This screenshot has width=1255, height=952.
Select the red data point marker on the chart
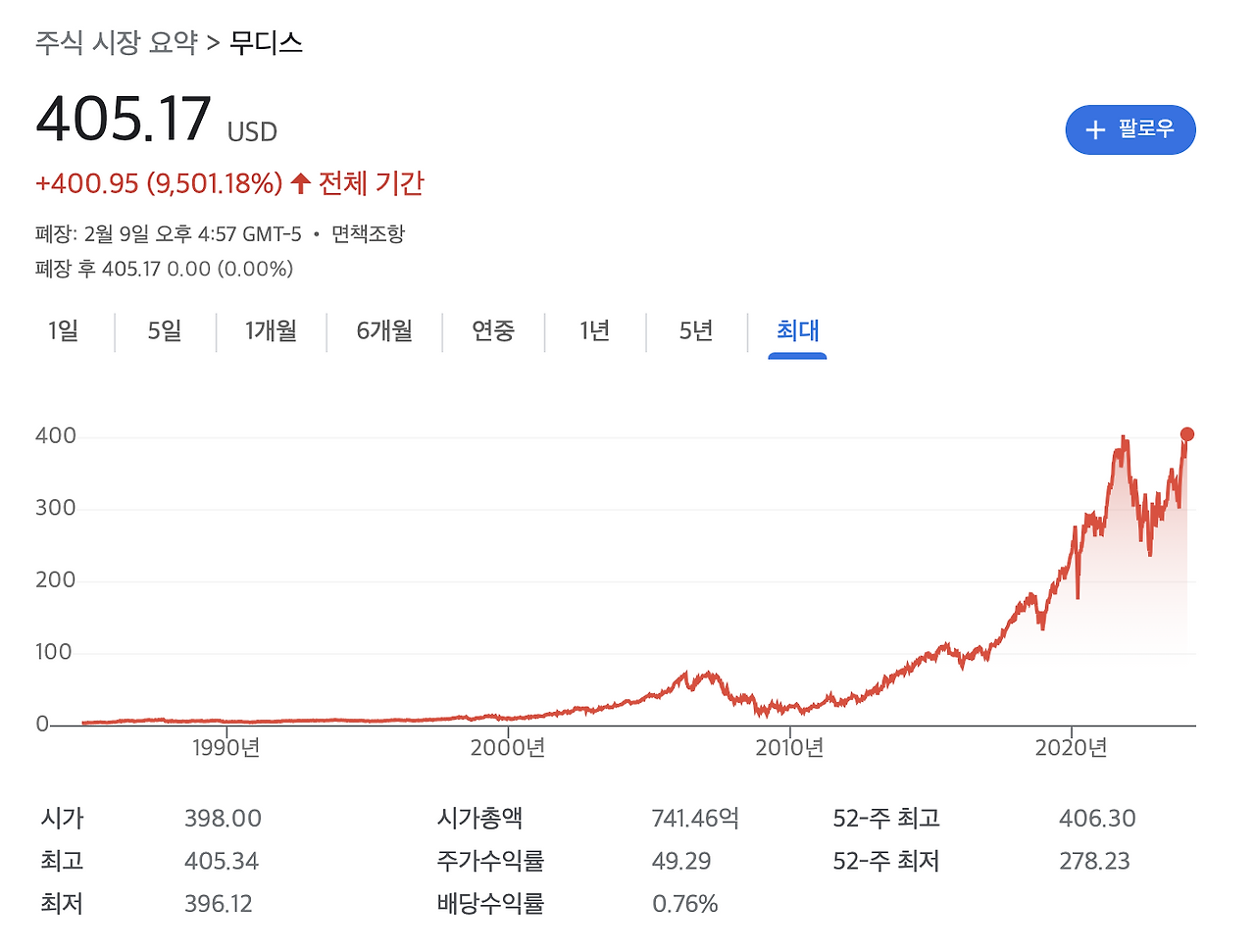(x=1187, y=432)
